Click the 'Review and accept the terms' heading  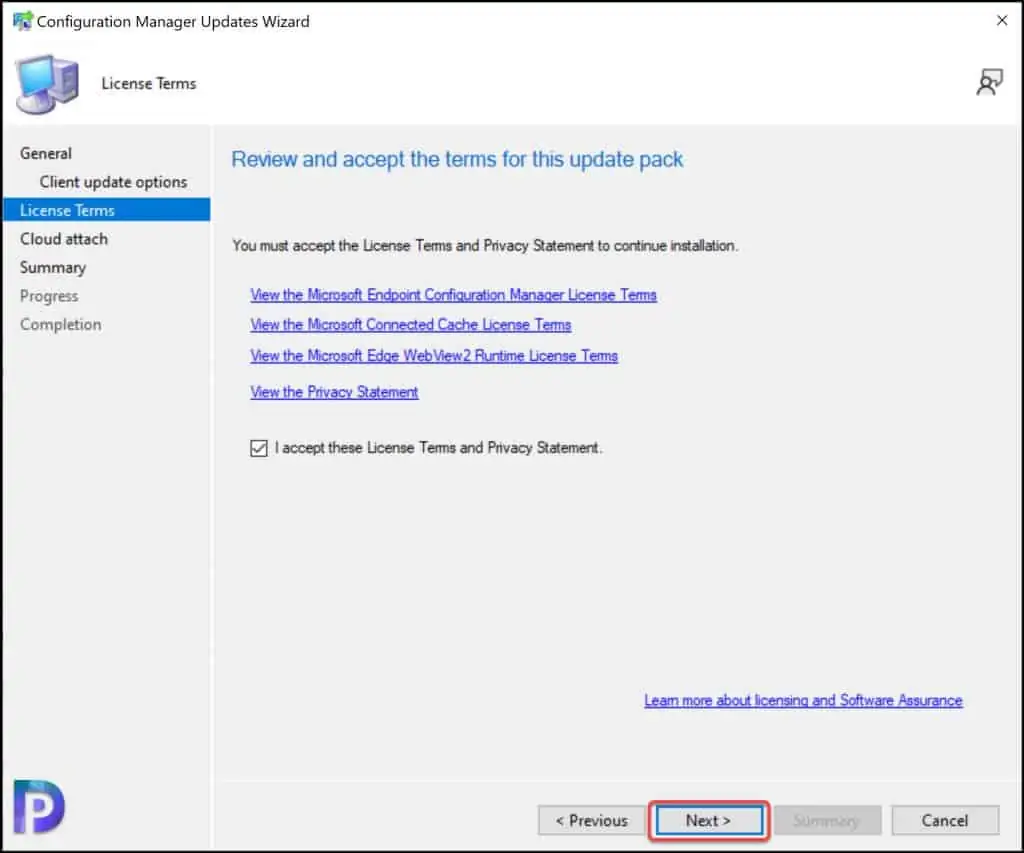(457, 159)
